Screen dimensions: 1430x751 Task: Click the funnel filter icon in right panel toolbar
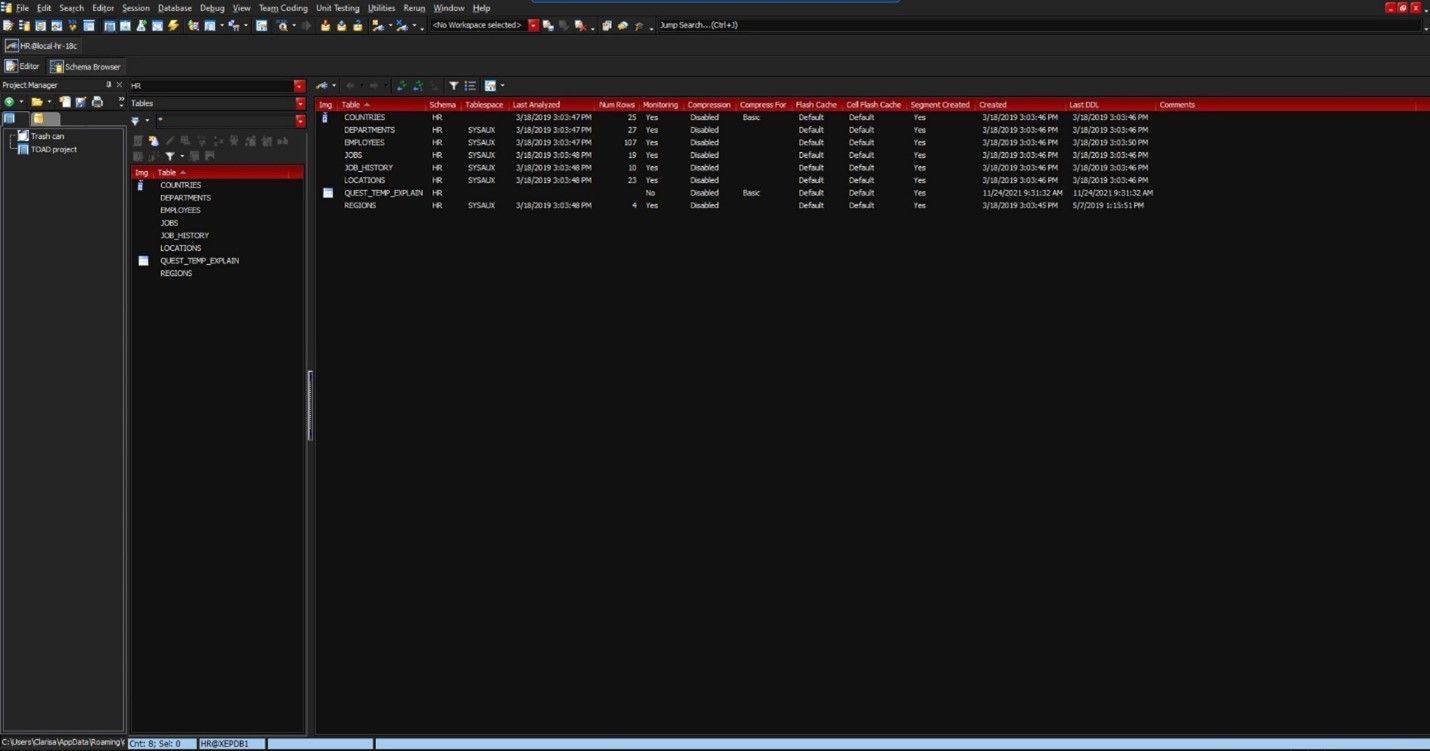(453, 86)
